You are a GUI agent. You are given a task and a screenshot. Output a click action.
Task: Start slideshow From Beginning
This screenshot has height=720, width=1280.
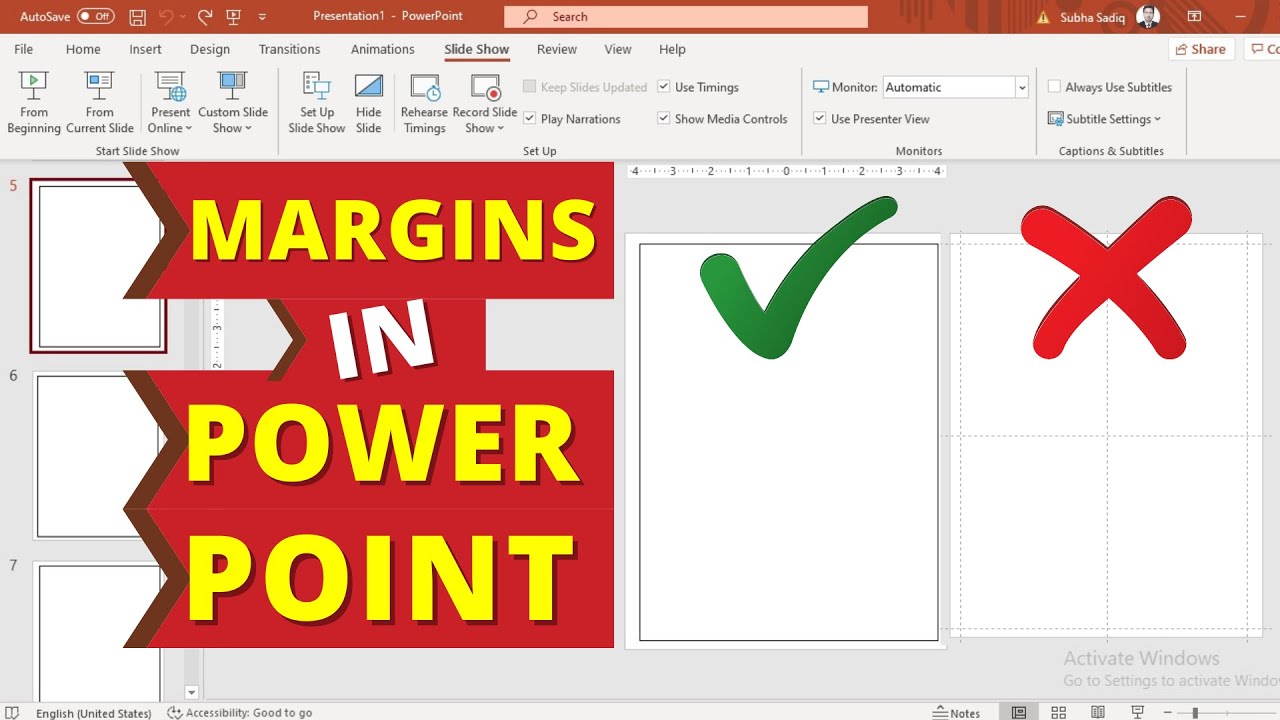pyautogui.click(x=33, y=100)
